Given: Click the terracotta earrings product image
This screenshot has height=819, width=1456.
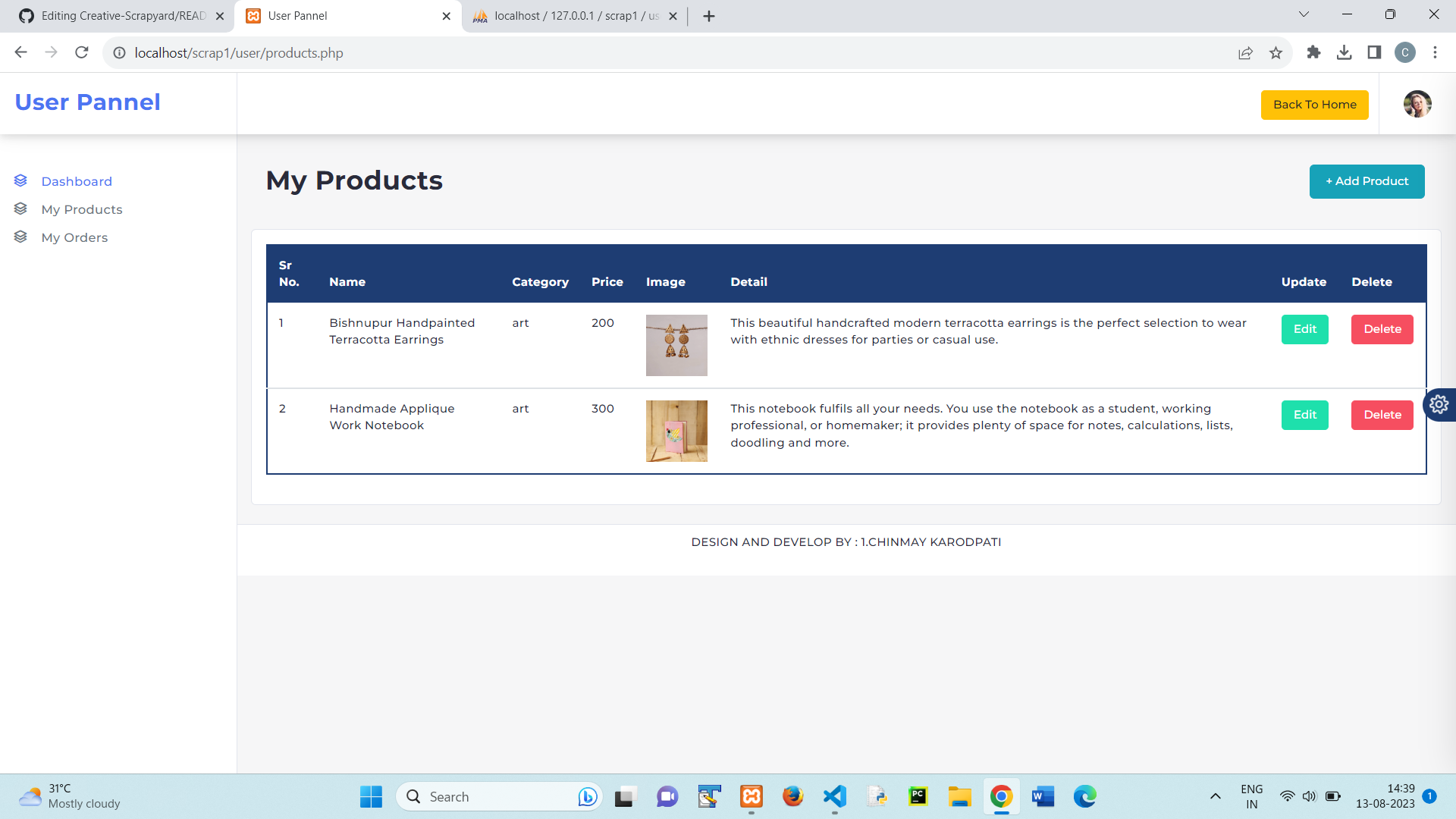Looking at the screenshot, I should point(676,345).
